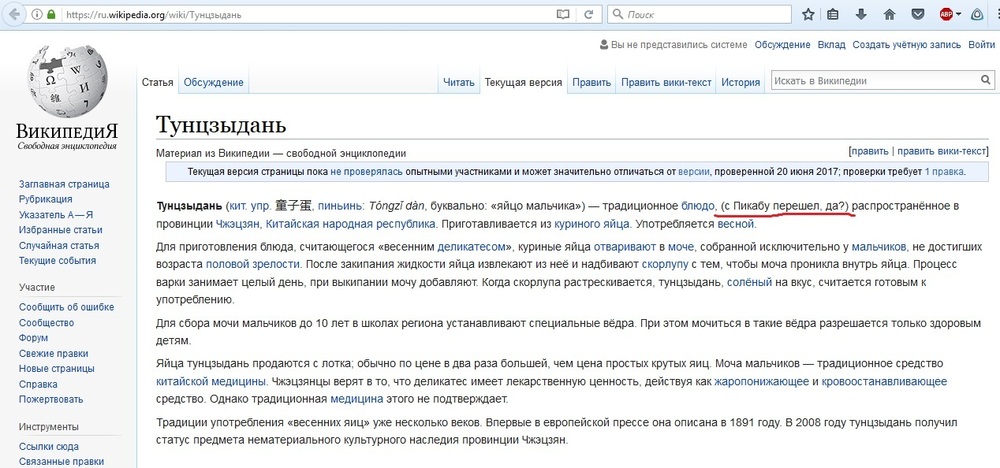The height and width of the screenshot is (468, 1000).
Task: Open the китайской медицины link
Action: click(210, 382)
